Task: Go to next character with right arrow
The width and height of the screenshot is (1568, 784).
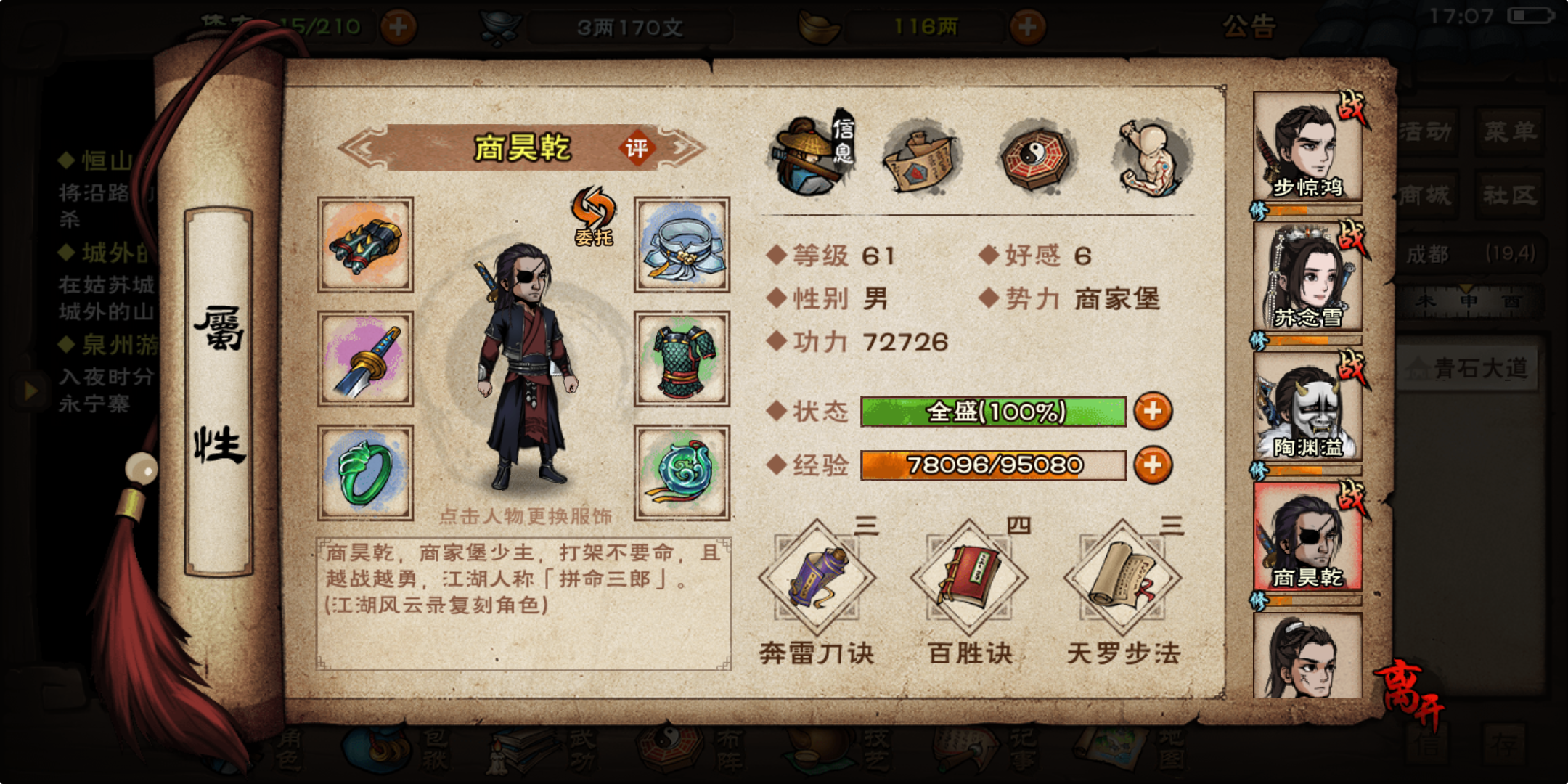Action: click(x=684, y=148)
